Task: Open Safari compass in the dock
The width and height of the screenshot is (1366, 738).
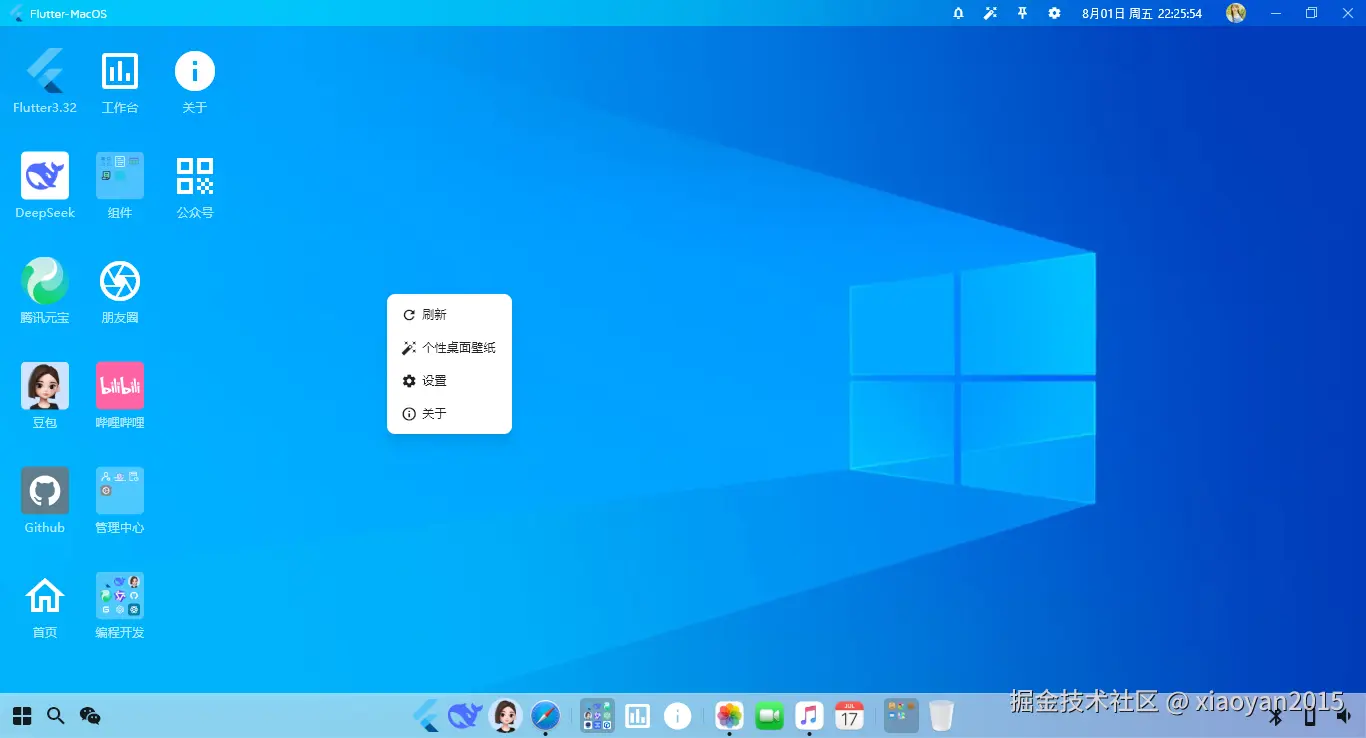Action: 545,715
